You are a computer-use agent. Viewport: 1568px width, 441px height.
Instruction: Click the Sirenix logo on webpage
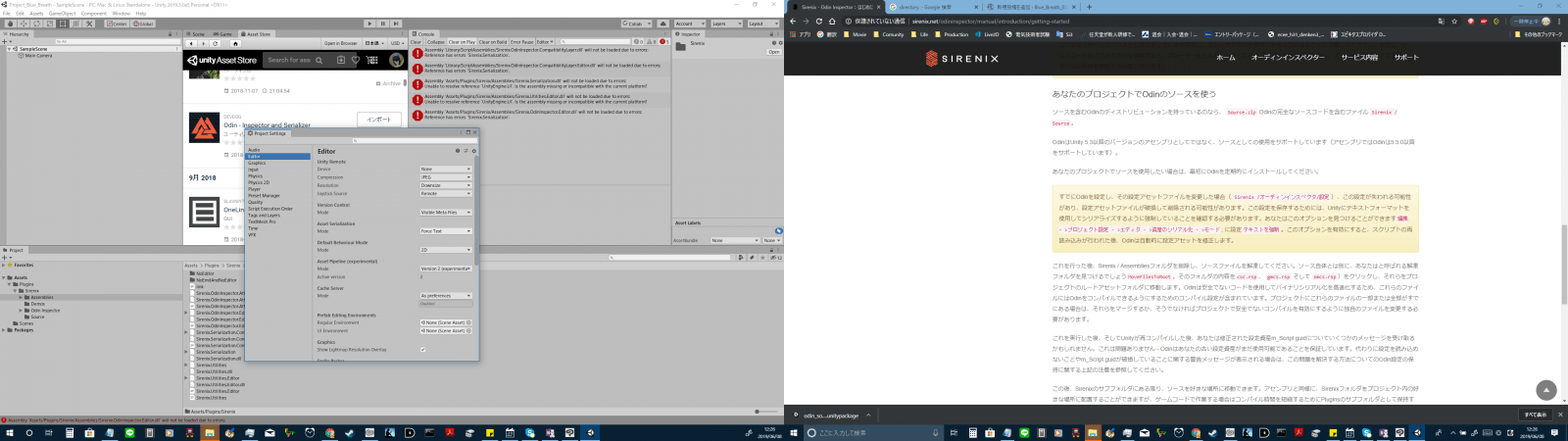click(x=962, y=59)
